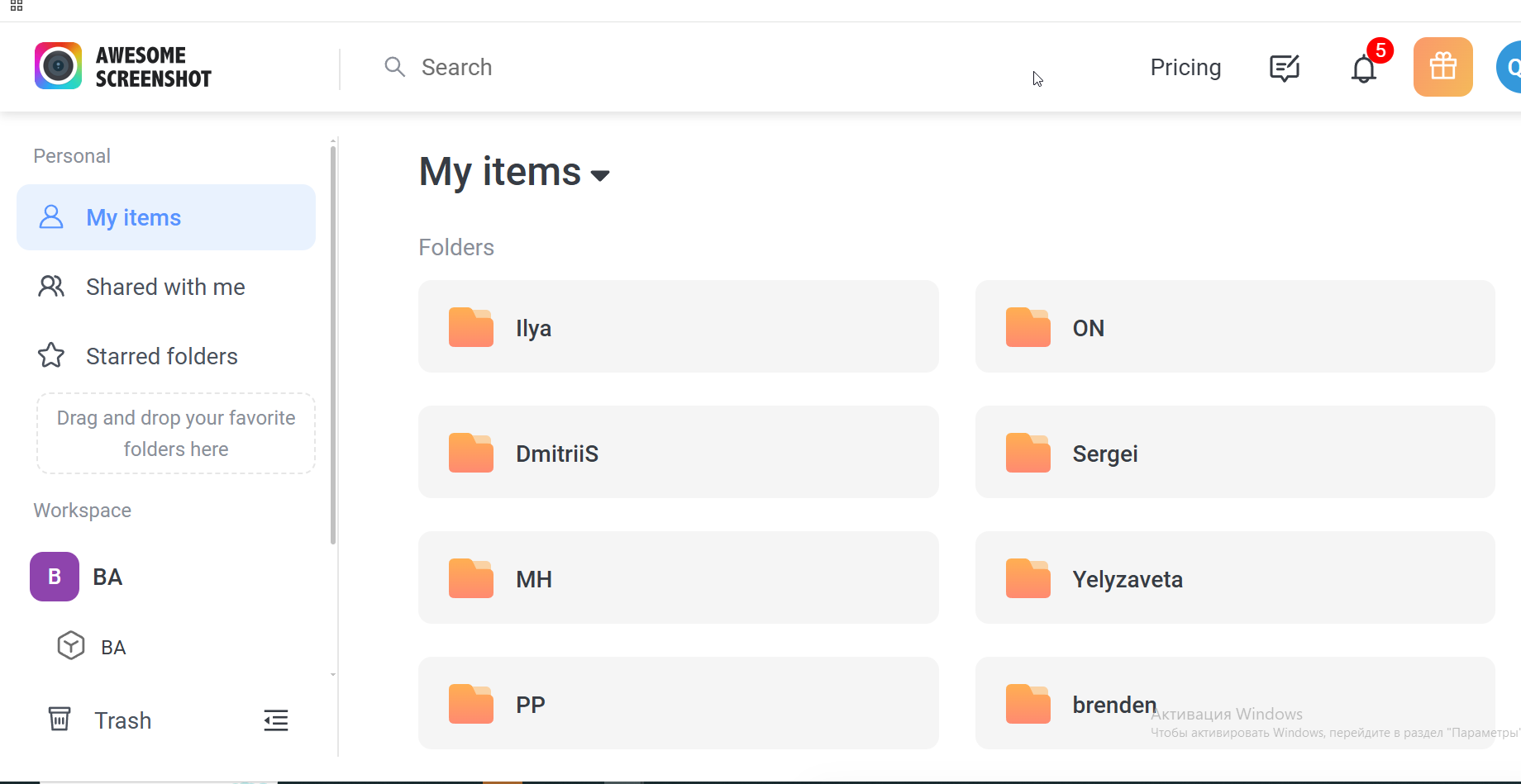Click the Awesome Screenshot logo

pyautogui.click(x=123, y=67)
